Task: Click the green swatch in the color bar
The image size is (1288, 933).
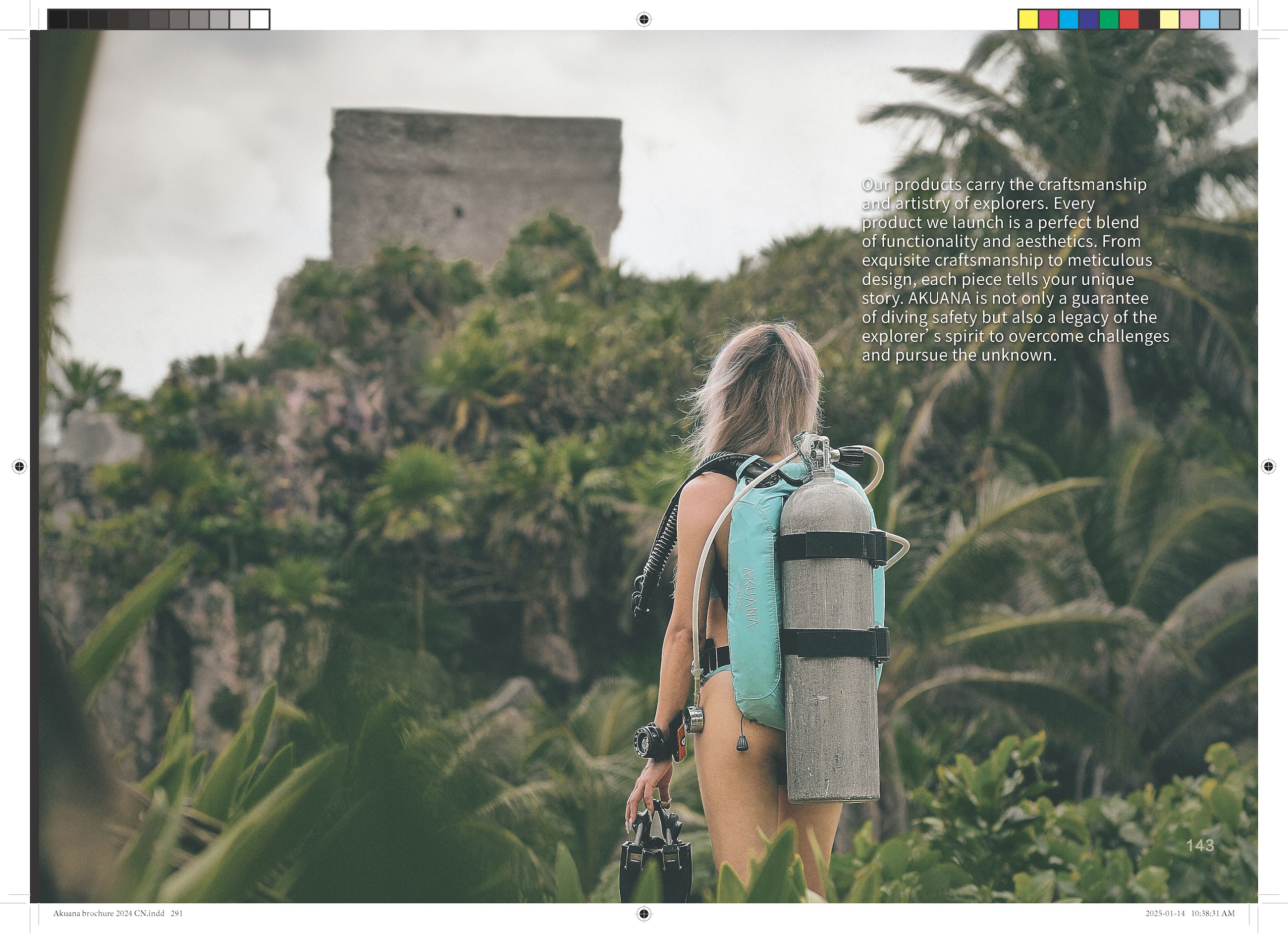Action: click(x=1109, y=19)
